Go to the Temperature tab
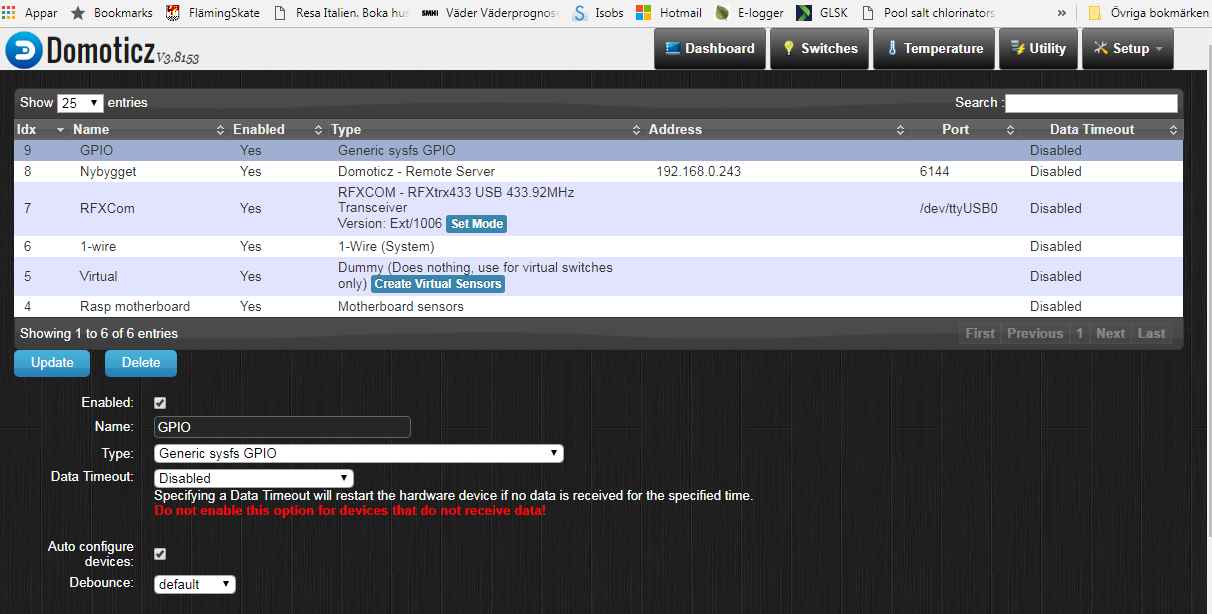This screenshot has height=614, width=1212. [x=934, y=49]
